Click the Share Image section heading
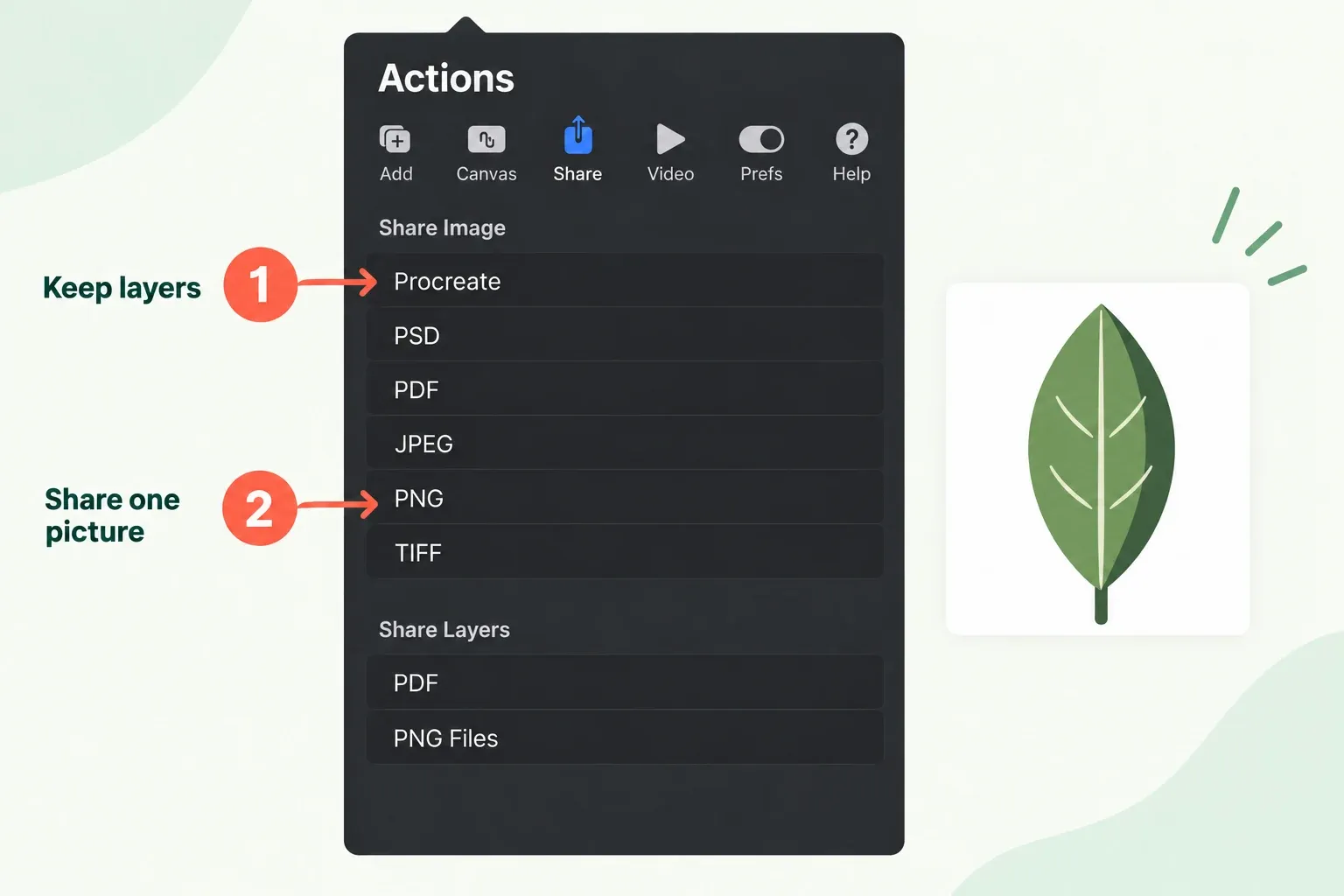 (x=442, y=228)
